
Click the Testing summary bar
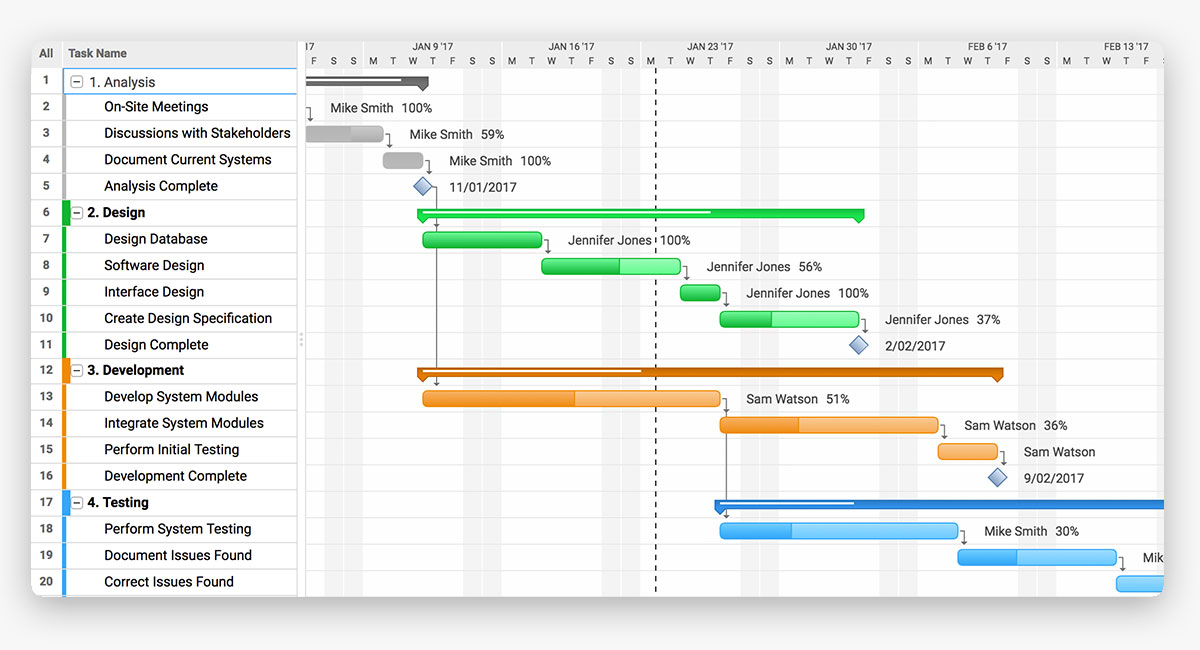(x=939, y=504)
